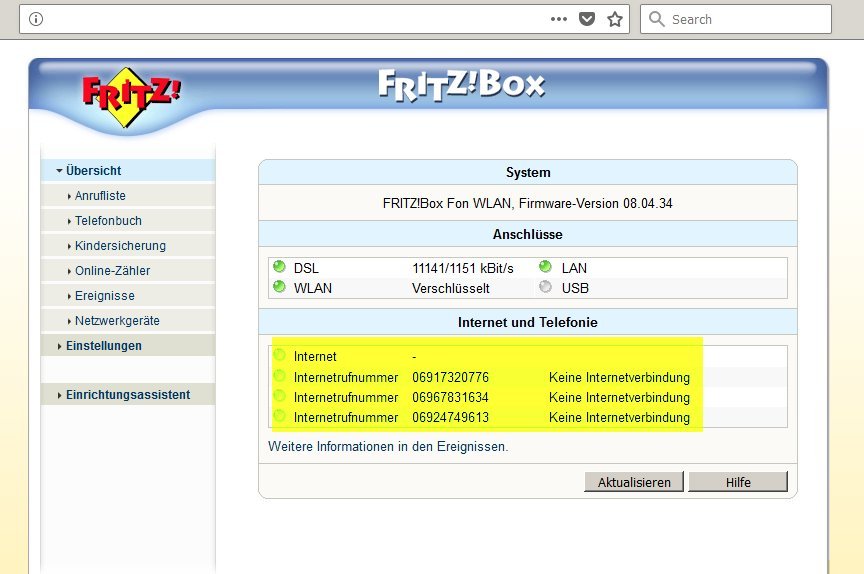Click Keine Internetverbindung next to 06967831634
The image size is (864, 574).
pyautogui.click(x=619, y=397)
